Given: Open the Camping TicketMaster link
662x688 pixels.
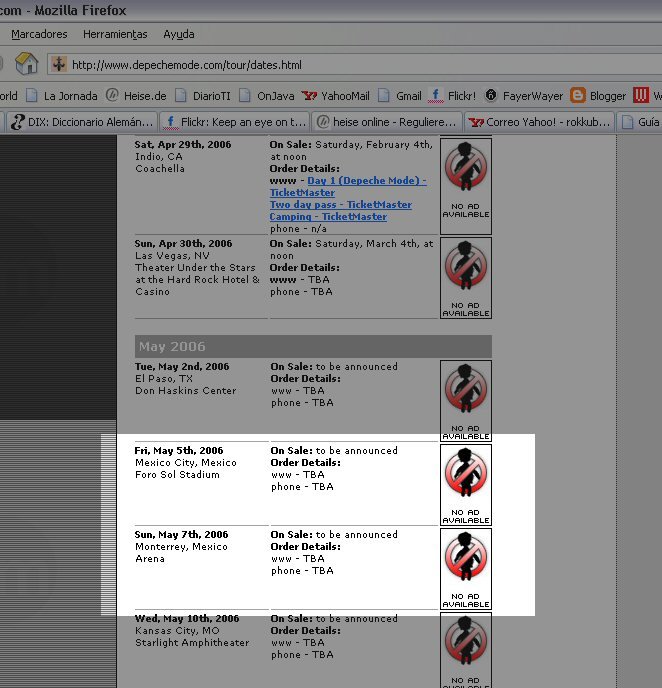Looking at the screenshot, I should [328, 217].
